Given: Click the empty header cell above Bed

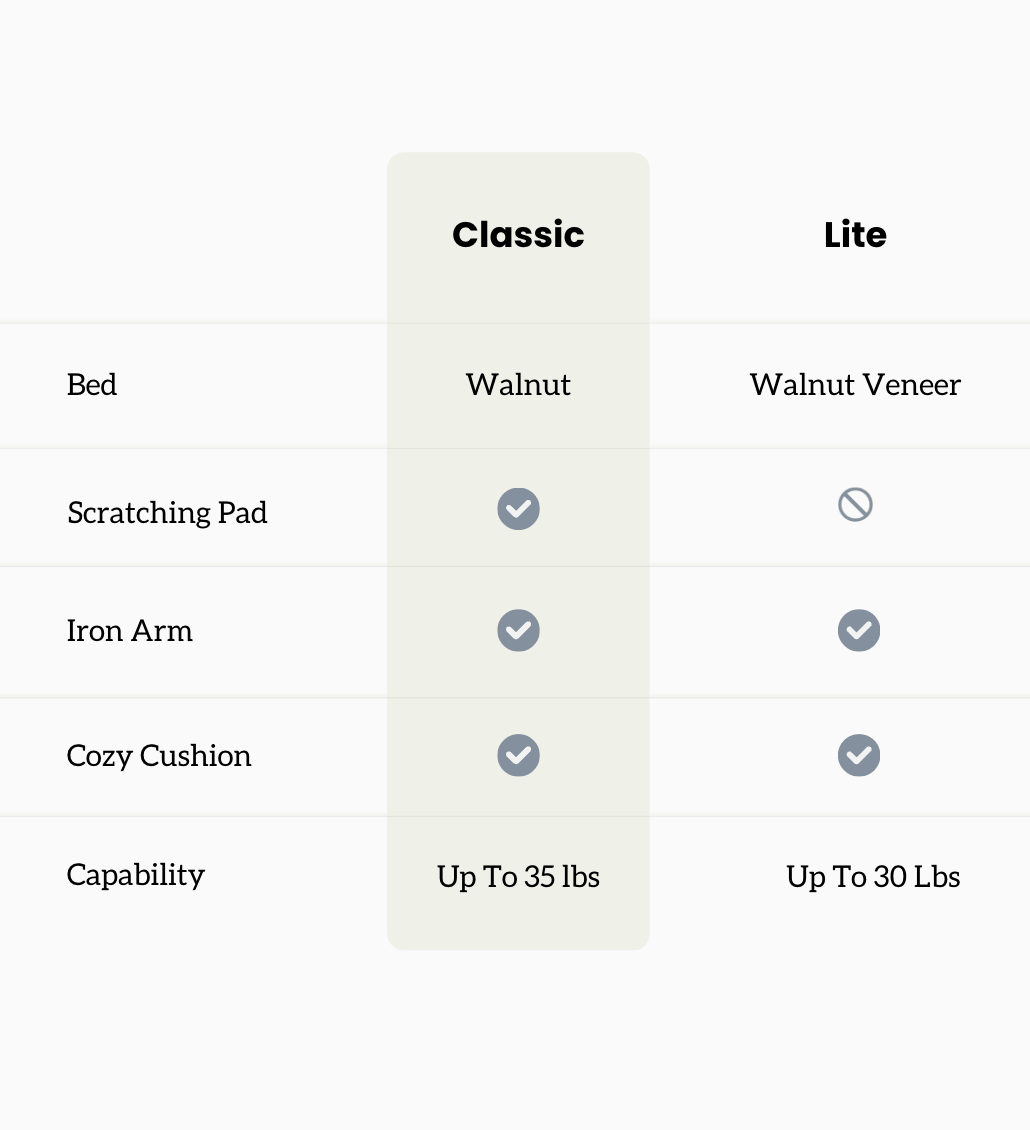Looking at the screenshot, I should [190, 235].
